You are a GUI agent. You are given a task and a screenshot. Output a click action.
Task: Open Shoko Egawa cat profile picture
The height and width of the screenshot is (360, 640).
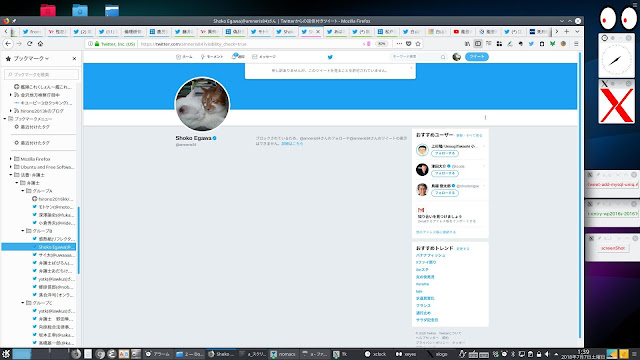click(202, 104)
